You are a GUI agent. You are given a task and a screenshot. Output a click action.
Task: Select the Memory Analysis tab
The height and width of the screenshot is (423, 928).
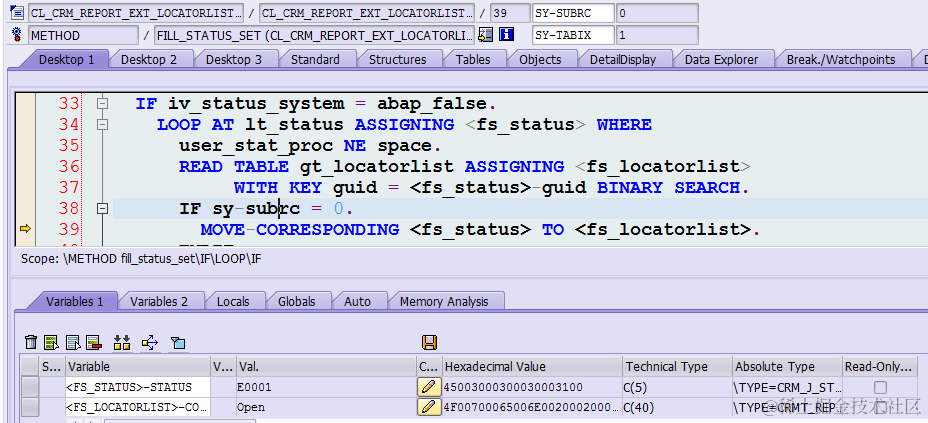point(444,301)
